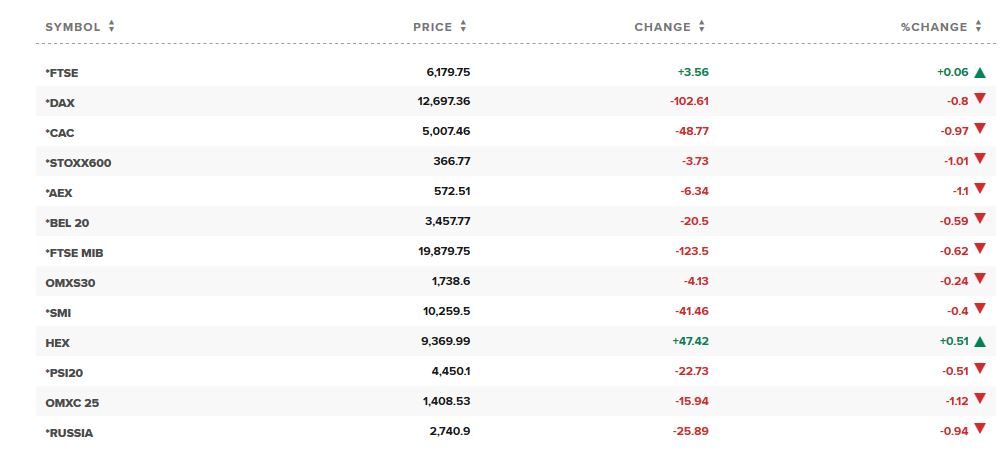The image size is (1003, 459).
Task: Select the HEX percent change +0.51
Action: point(954,341)
